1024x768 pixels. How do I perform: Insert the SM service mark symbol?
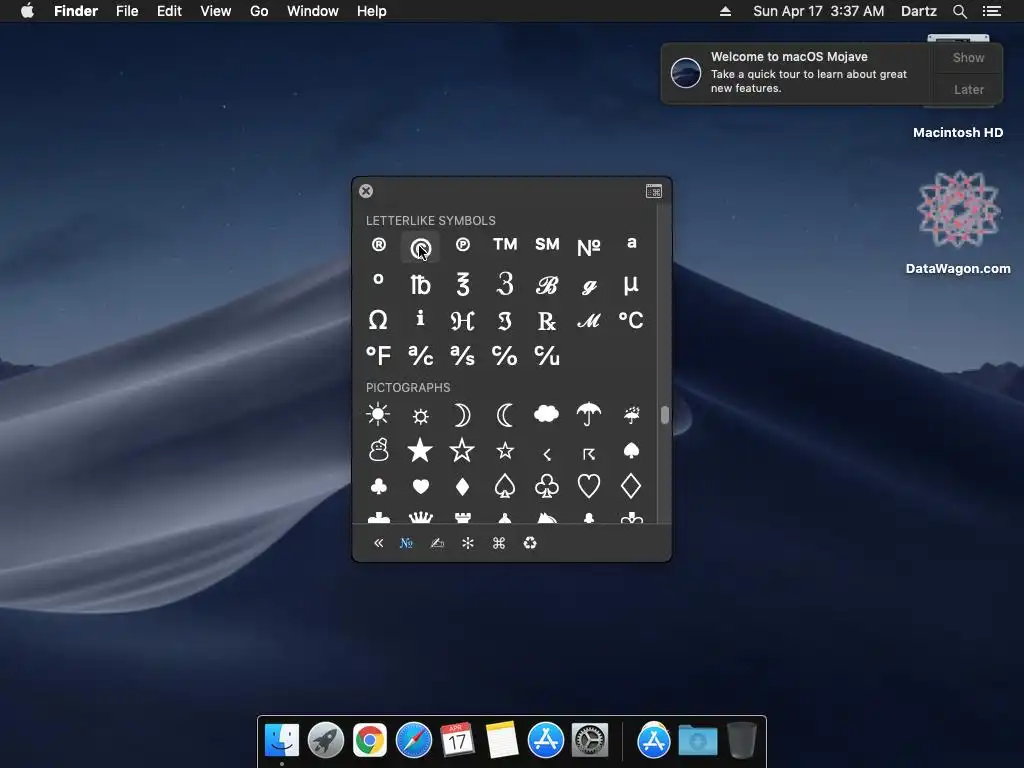[x=547, y=244]
